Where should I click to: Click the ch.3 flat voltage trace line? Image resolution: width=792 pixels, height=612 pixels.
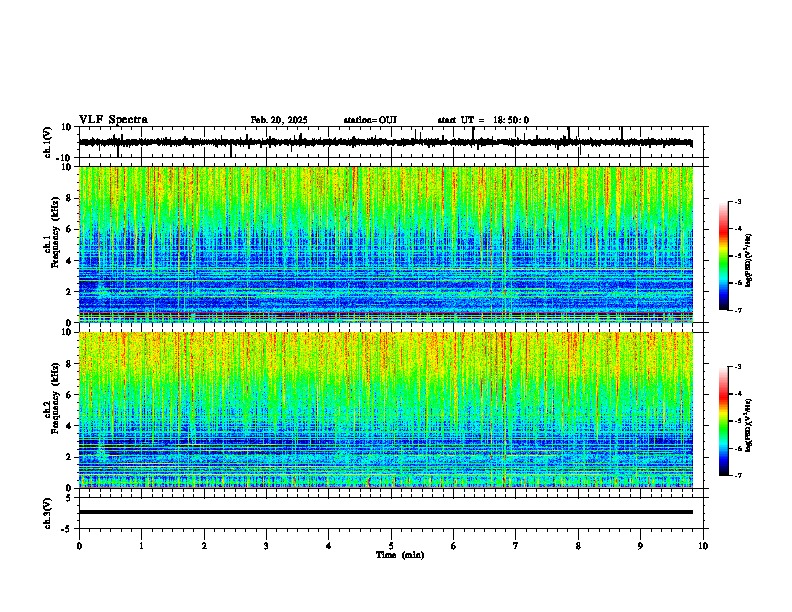(x=386, y=512)
